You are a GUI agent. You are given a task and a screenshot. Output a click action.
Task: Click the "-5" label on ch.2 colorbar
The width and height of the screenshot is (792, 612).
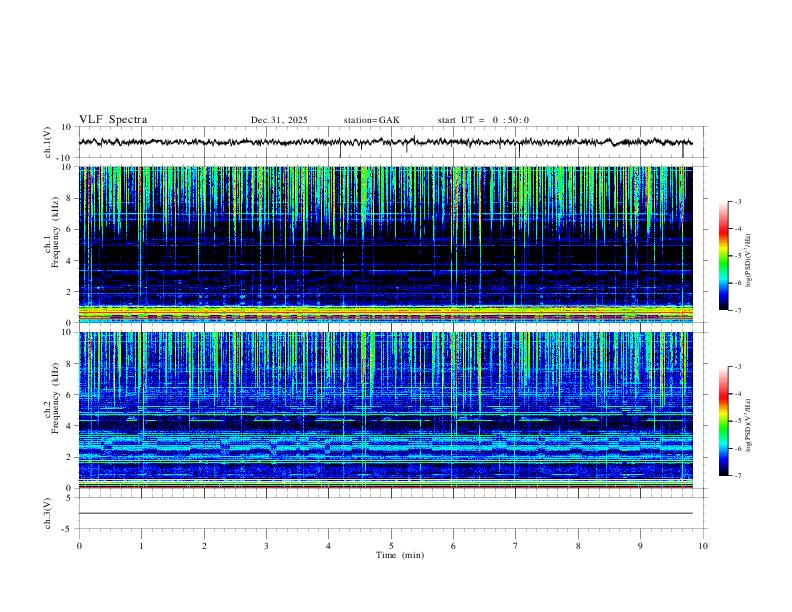pos(737,421)
